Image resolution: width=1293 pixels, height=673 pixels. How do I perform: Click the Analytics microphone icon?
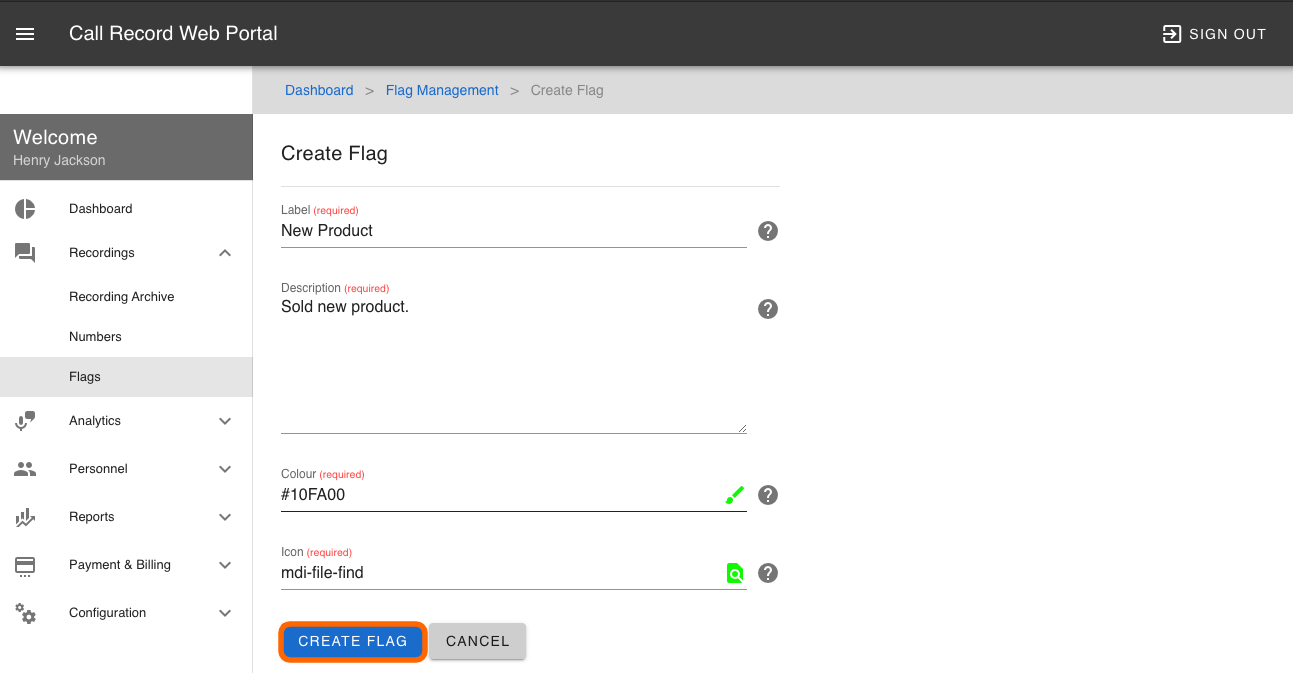coord(25,421)
